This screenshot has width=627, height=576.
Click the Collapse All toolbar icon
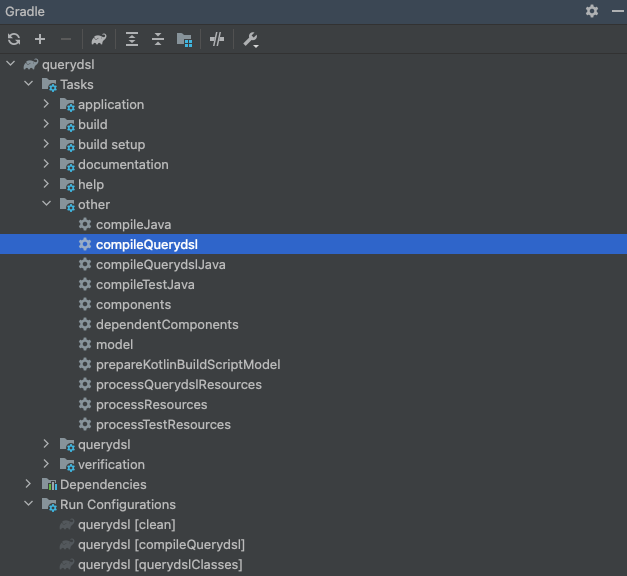(x=158, y=39)
